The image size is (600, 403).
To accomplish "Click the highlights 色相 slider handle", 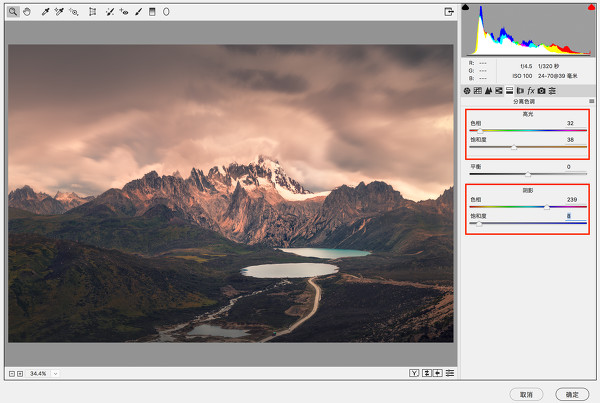I will tap(480, 131).
